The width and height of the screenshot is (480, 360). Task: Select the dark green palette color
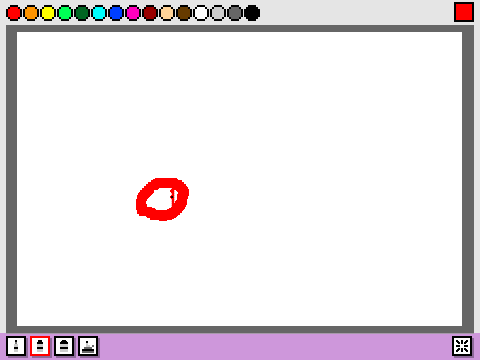[82, 13]
